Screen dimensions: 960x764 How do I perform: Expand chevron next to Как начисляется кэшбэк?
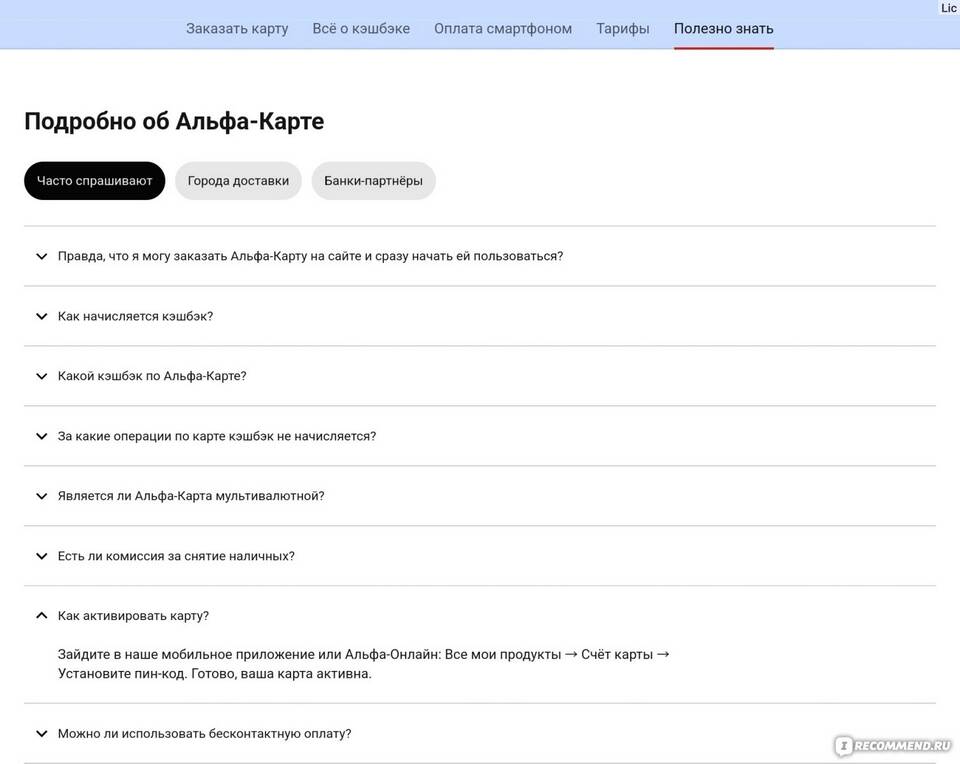[x=42, y=316]
